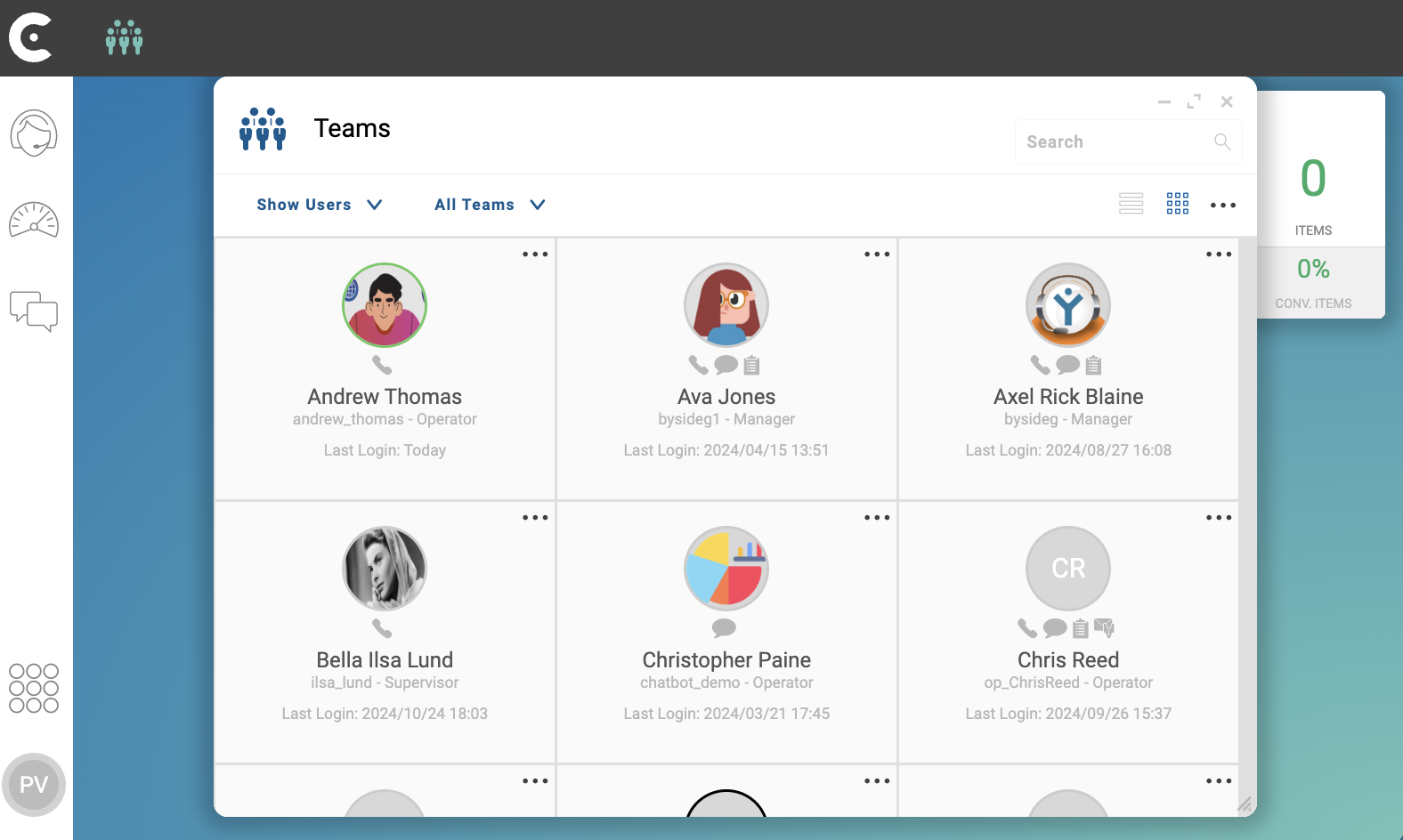This screenshot has height=840, width=1403.
Task: Focus the Search input field
Action: [x=1129, y=142]
